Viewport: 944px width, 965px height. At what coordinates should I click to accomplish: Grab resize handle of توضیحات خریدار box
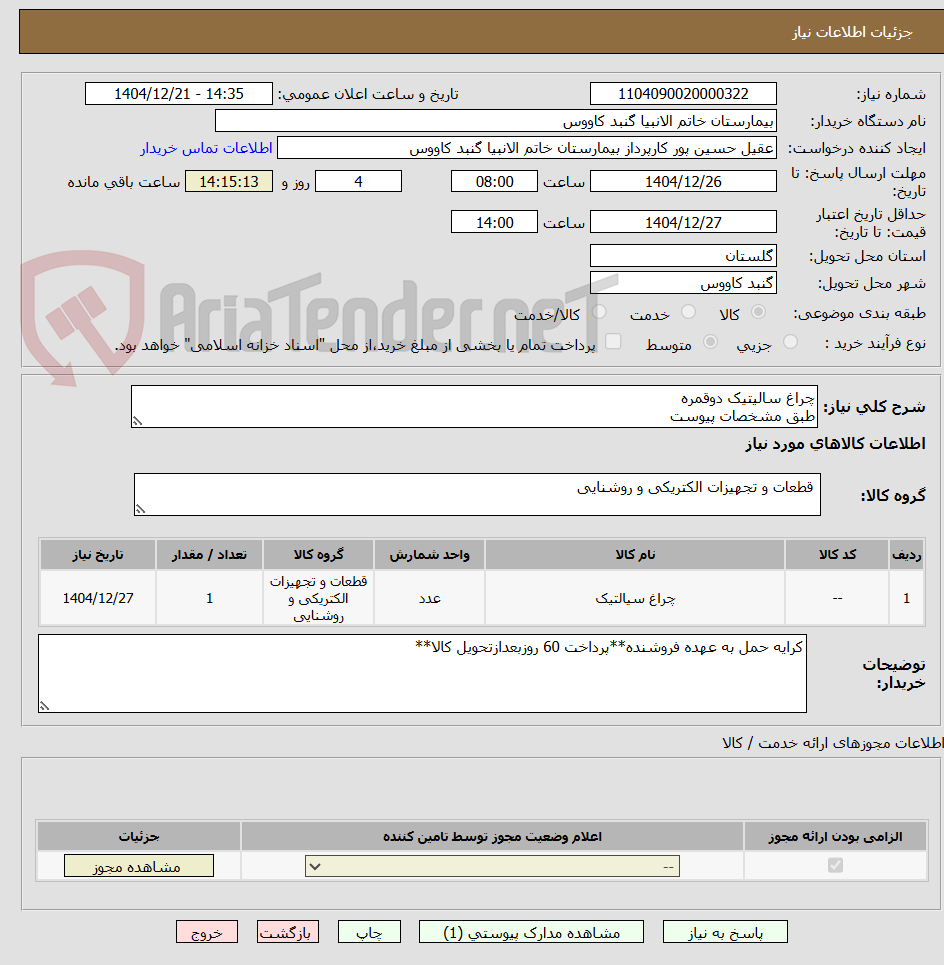(44, 707)
